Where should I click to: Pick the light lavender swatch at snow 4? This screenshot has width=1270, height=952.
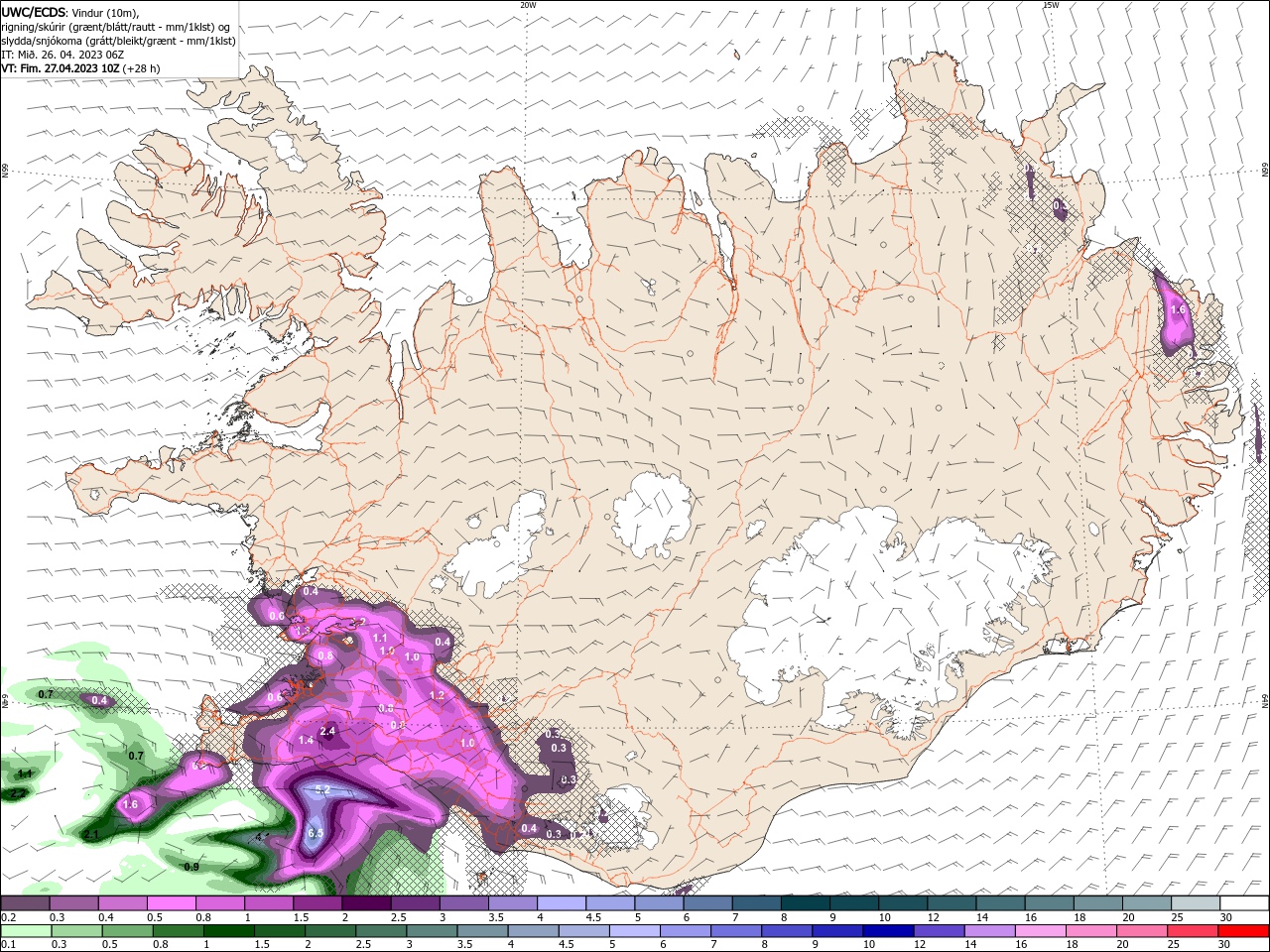pyautogui.click(x=561, y=903)
